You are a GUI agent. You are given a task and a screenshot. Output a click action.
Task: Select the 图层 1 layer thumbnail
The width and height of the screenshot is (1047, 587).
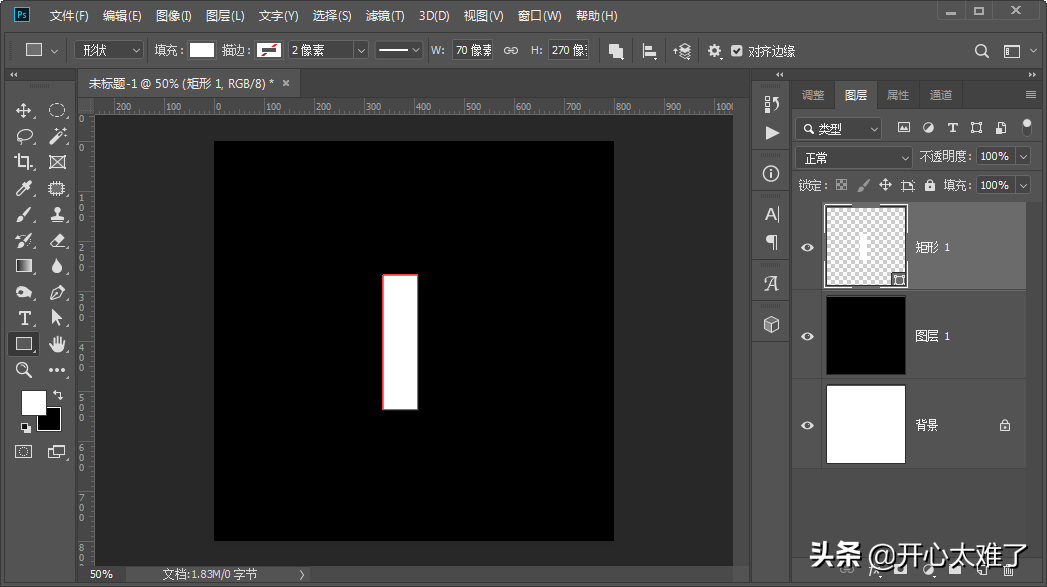pos(865,335)
